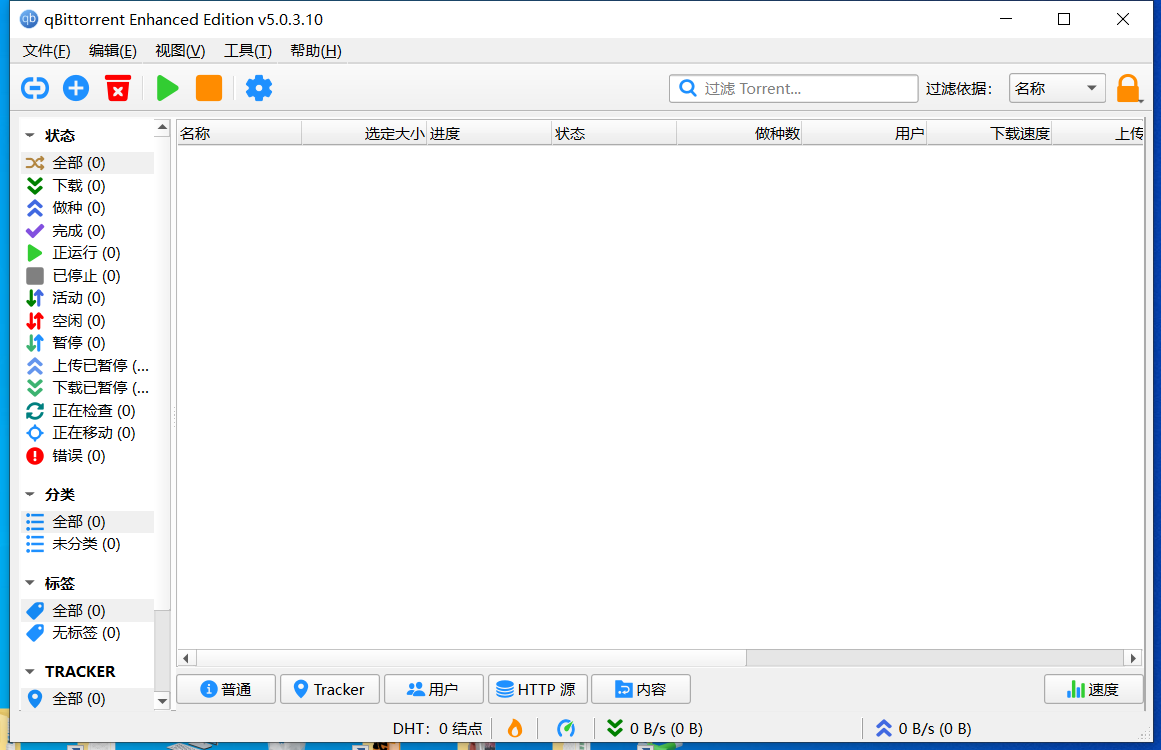This screenshot has width=1161, height=750.
Task: Click the search magnifier in the filter box
Action: pos(688,88)
